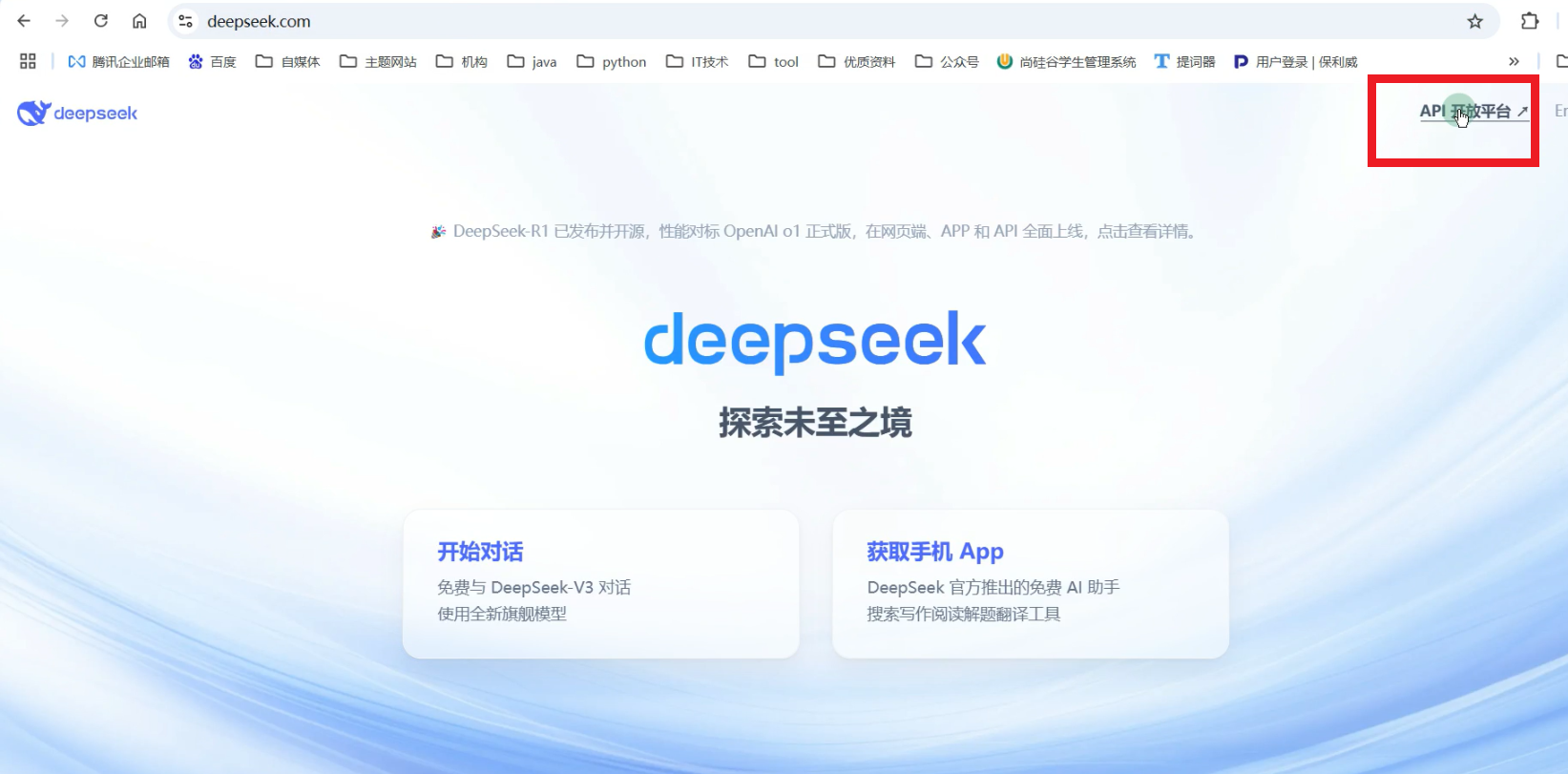Open 尚硅谷学生管理系统 bookmark
The height and width of the screenshot is (774, 1568).
pos(1066,61)
